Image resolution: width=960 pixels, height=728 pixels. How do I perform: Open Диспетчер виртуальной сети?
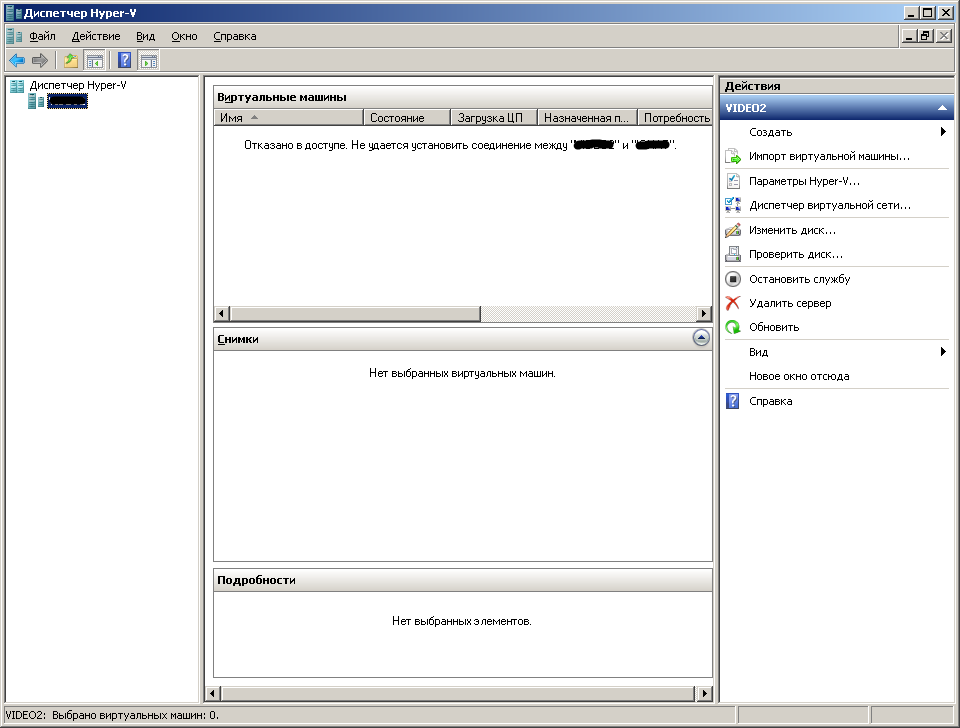click(830, 206)
